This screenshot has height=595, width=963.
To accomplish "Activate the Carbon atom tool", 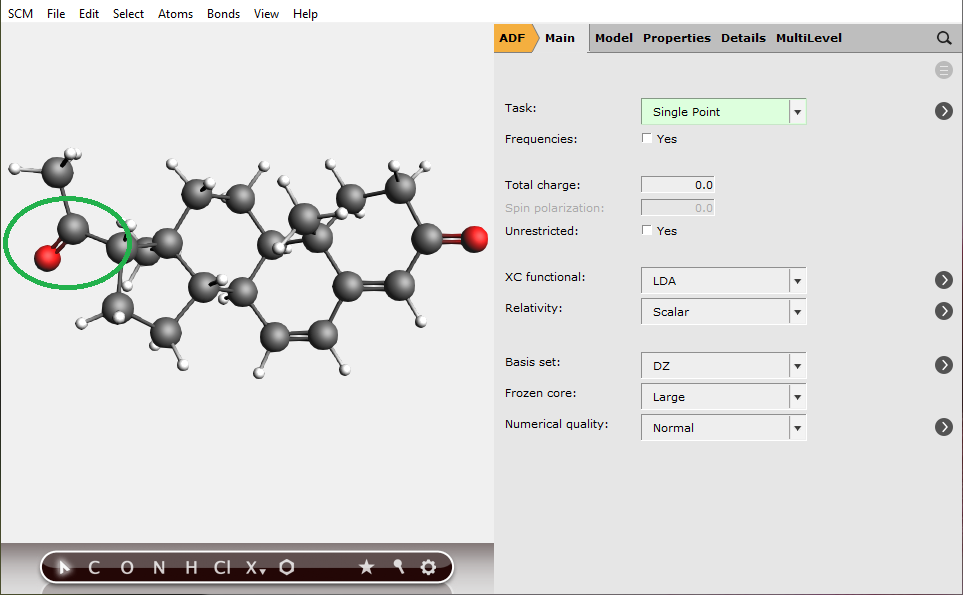I will [x=93, y=567].
